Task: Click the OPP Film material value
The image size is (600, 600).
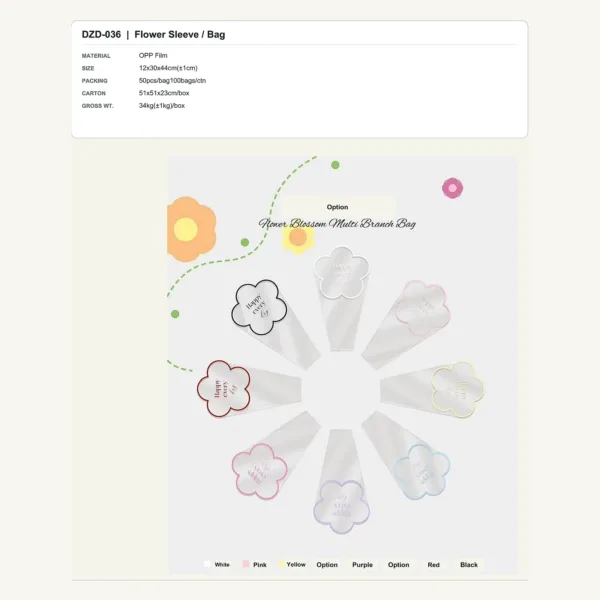Action: [153, 55]
